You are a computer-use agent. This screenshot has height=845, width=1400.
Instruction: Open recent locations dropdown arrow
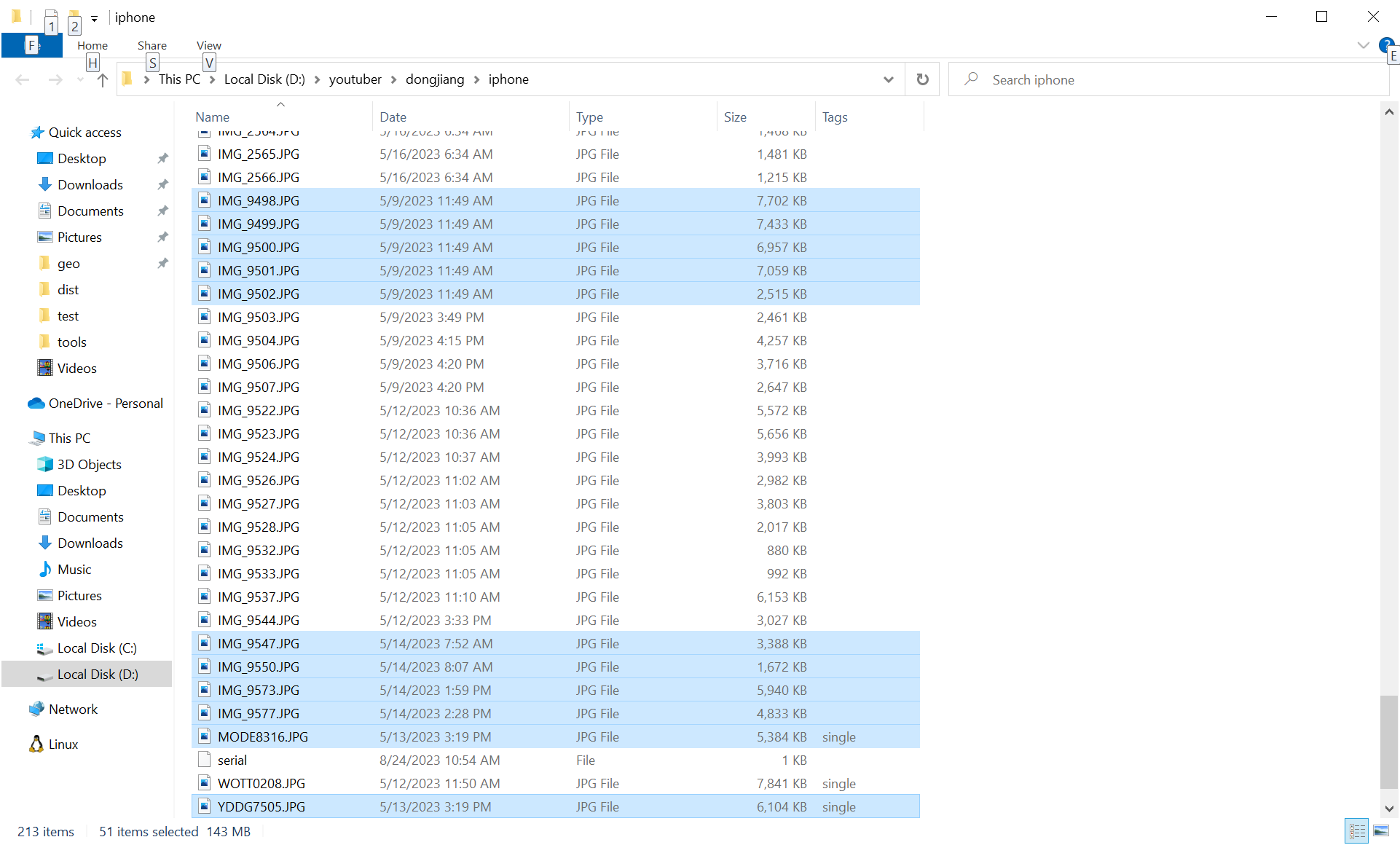[x=80, y=79]
